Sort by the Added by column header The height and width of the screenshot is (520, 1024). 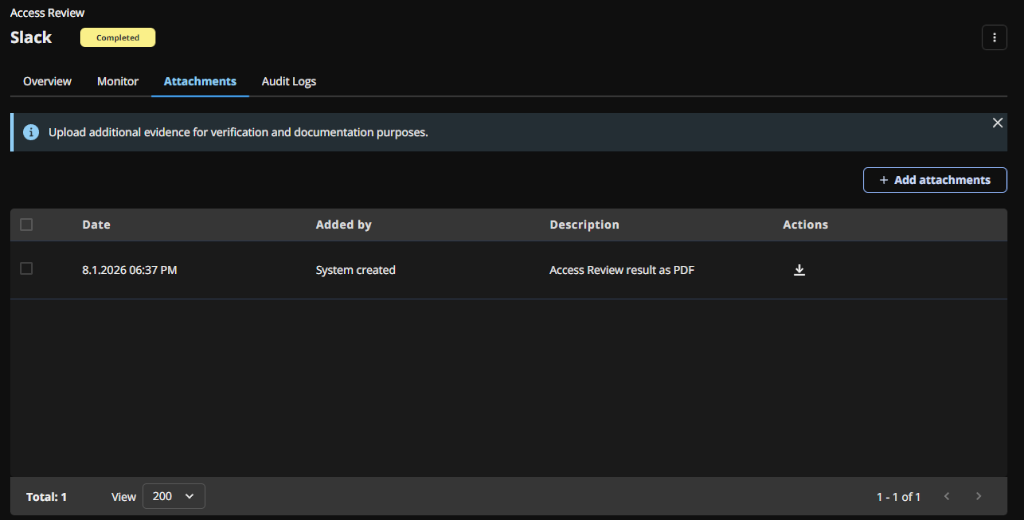343,225
